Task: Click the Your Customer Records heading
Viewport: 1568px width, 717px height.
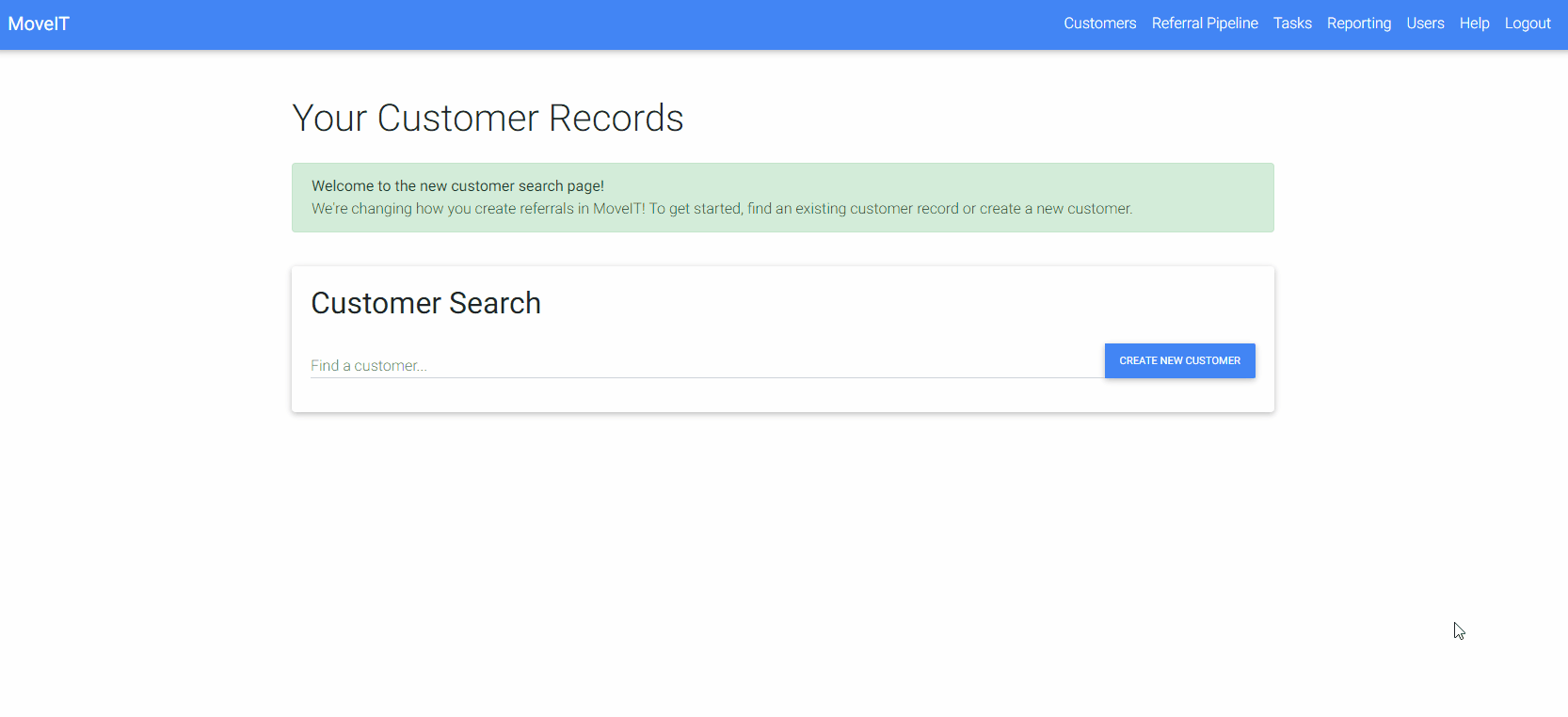Action: tap(488, 119)
